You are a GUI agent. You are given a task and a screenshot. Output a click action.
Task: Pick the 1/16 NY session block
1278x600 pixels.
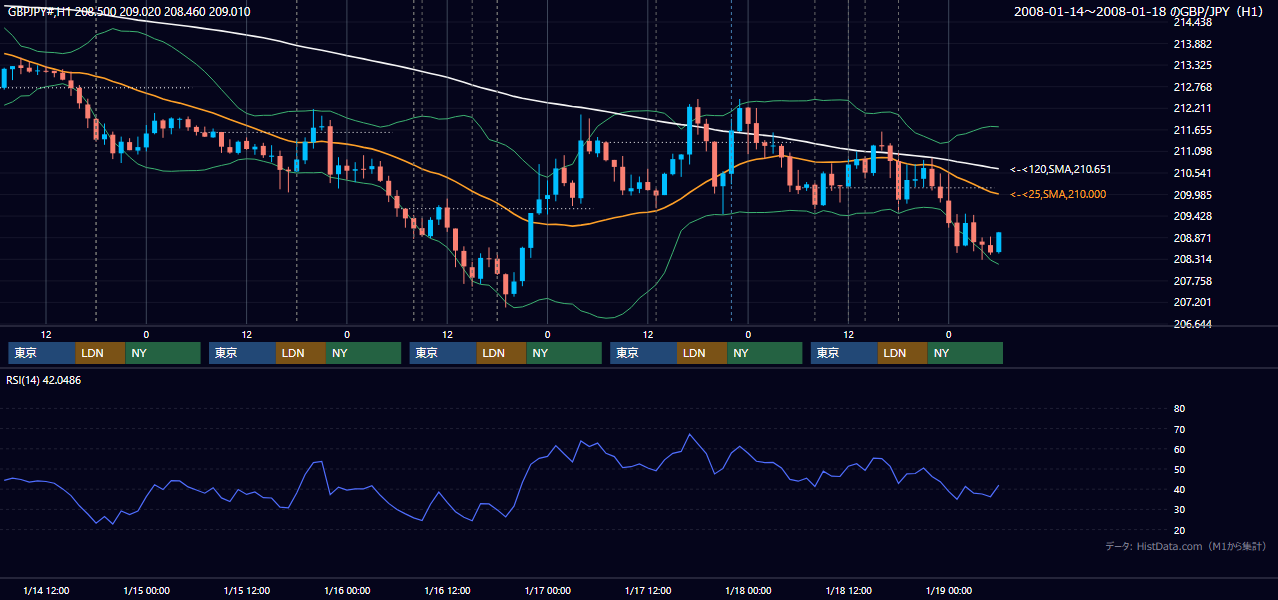pos(564,353)
